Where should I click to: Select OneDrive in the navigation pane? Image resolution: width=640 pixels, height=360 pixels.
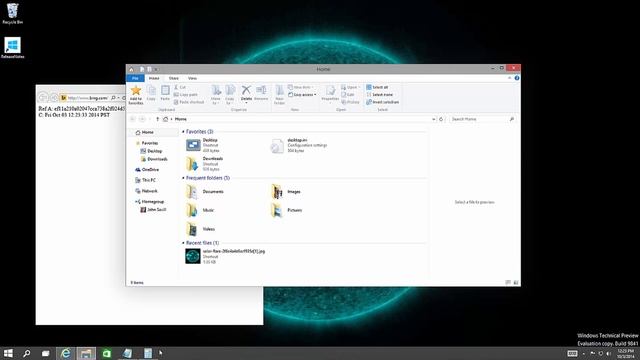pyautogui.click(x=147, y=170)
